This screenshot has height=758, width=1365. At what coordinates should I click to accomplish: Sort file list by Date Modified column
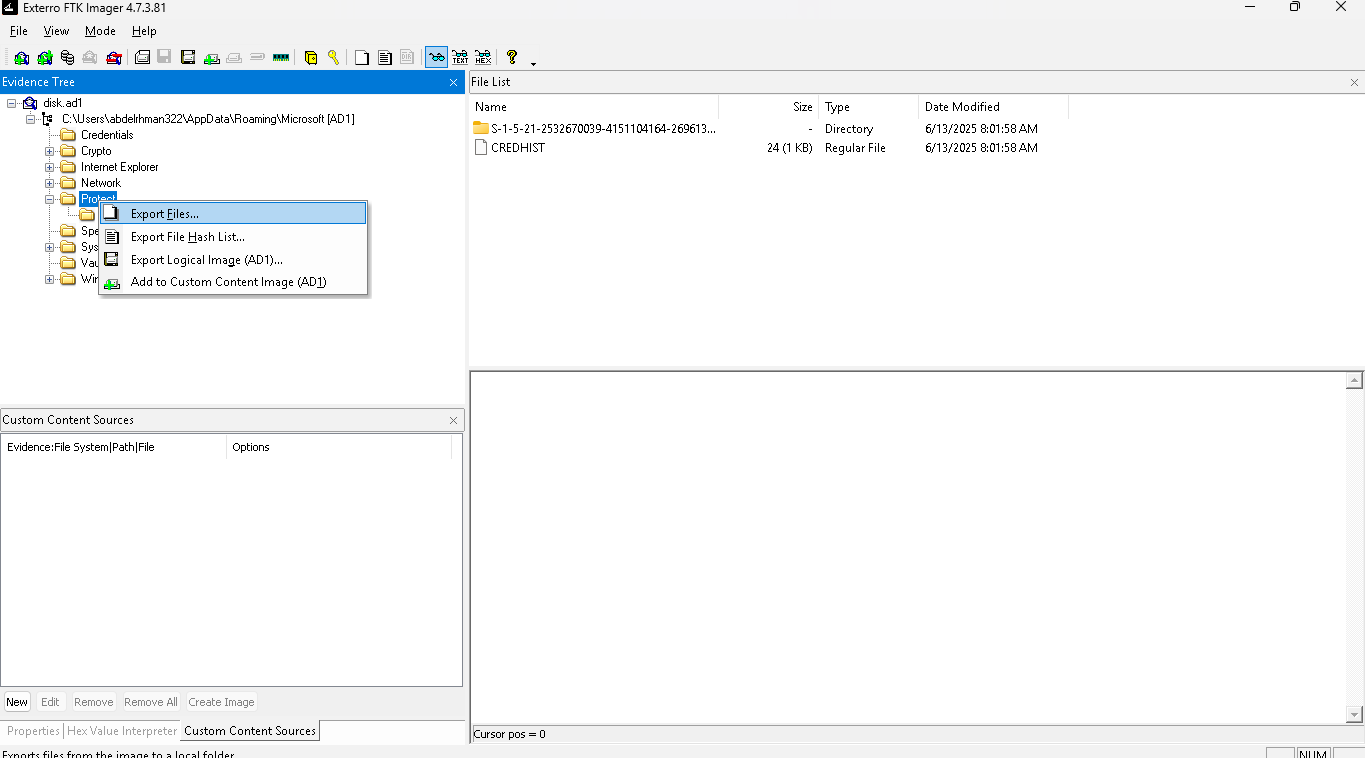pyautogui.click(x=993, y=107)
